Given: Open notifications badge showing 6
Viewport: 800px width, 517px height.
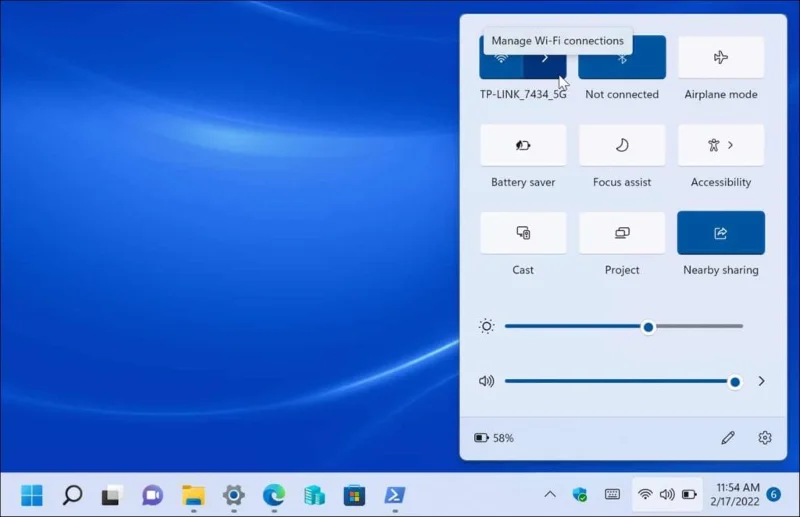Looking at the screenshot, I should 774,494.
